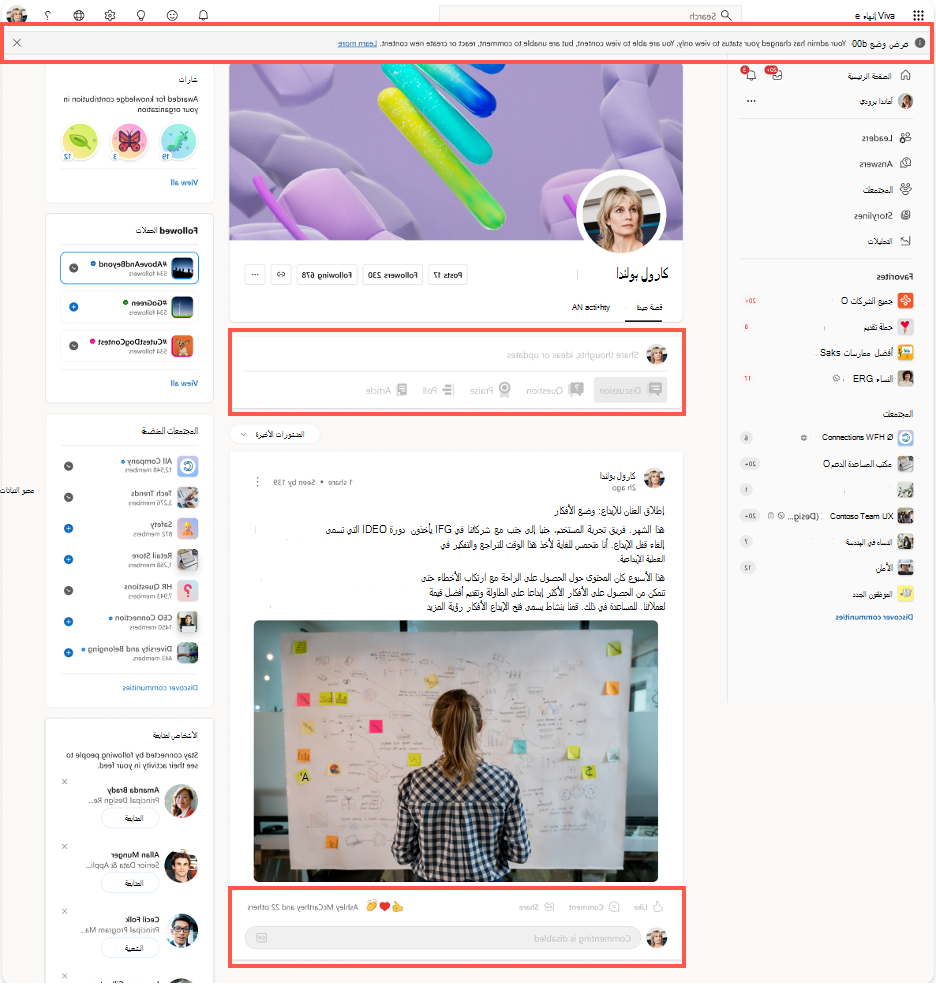Select the Poll post type icon
The width and height of the screenshot is (936, 984).
(448, 390)
